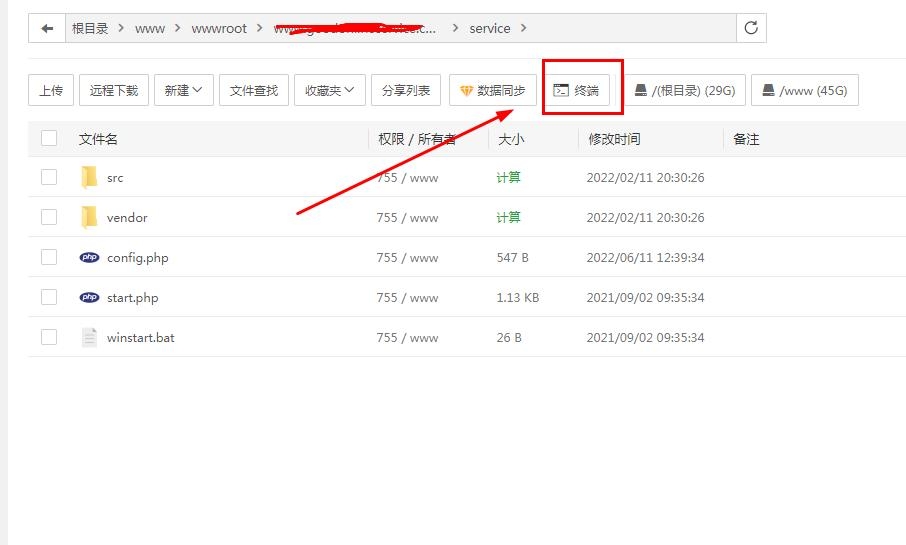Click the 备注 column header
The width and height of the screenshot is (906, 545).
pyautogui.click(x=746, y=139)
